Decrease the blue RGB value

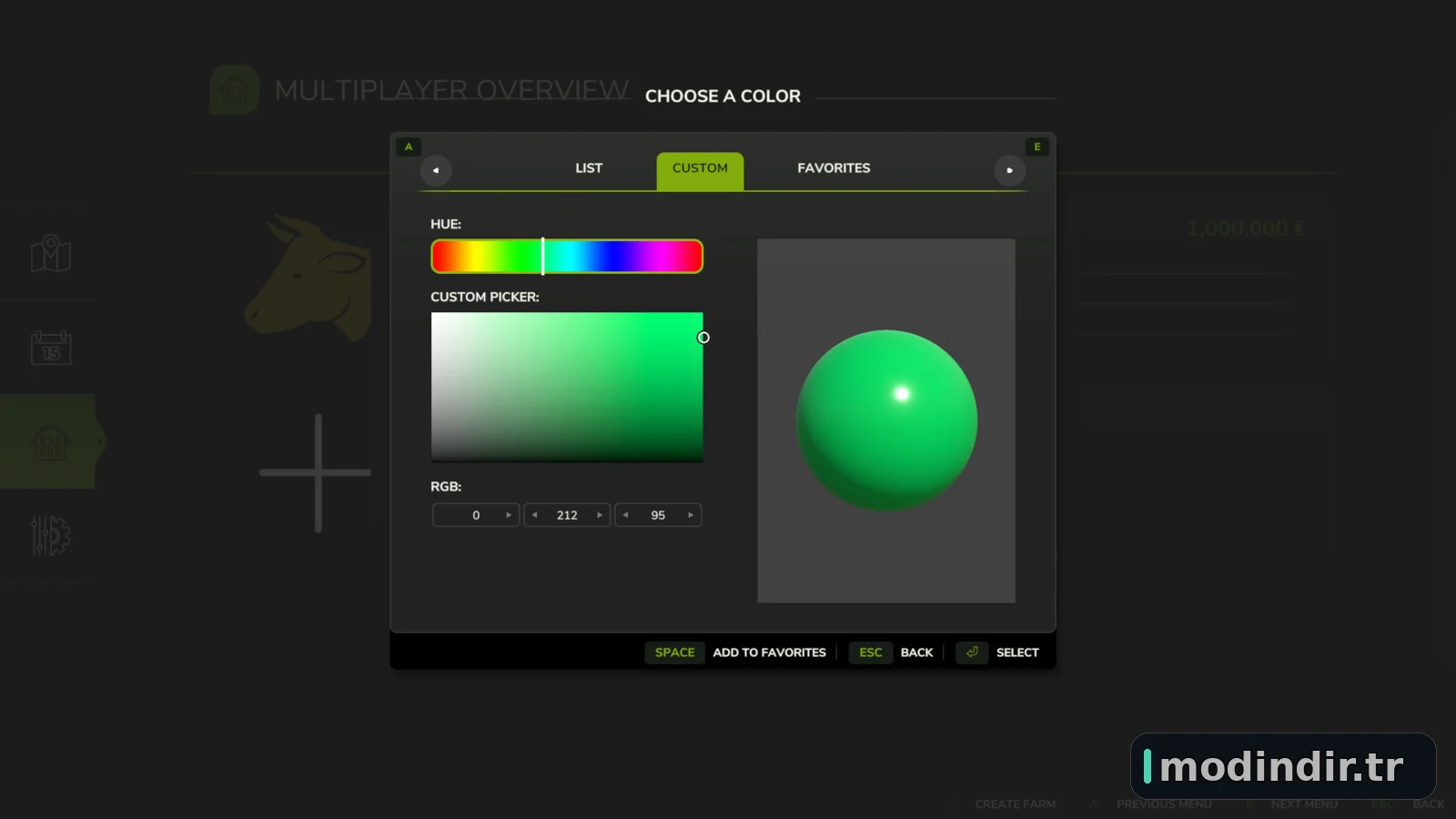tap(626, 515)
